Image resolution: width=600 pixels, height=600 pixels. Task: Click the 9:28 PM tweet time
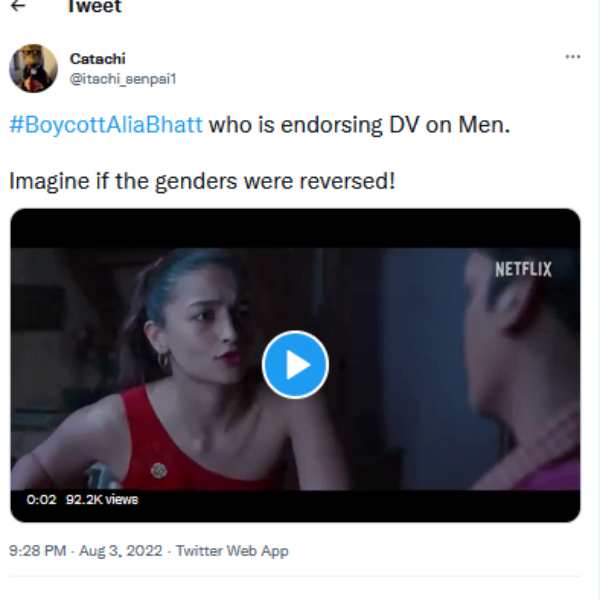tap(38, 551)
